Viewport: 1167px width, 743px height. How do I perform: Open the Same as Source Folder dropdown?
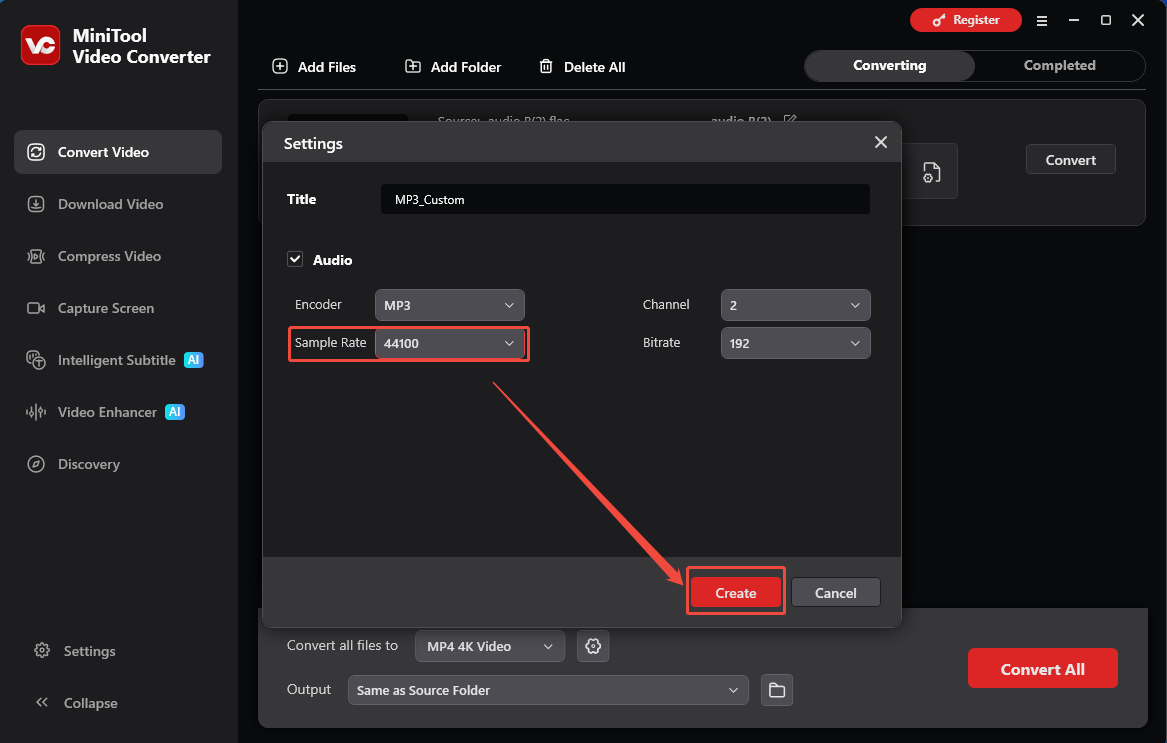(x=548, y=690)
